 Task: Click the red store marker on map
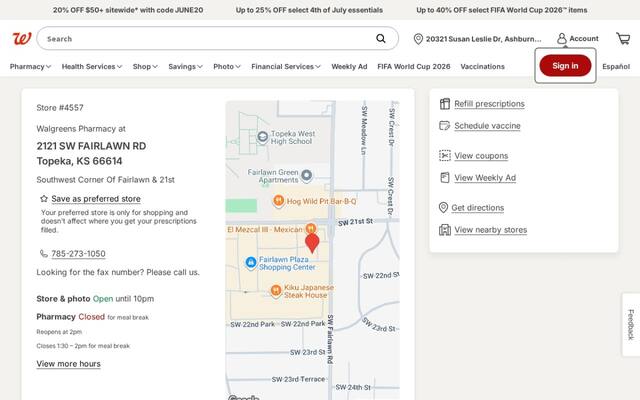(312, 243)
